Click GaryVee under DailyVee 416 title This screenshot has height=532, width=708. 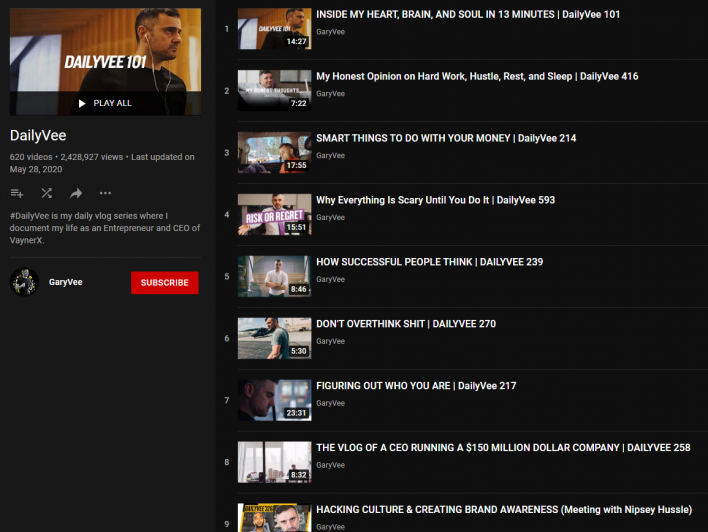pyautogui.click(x=331, y=94)
